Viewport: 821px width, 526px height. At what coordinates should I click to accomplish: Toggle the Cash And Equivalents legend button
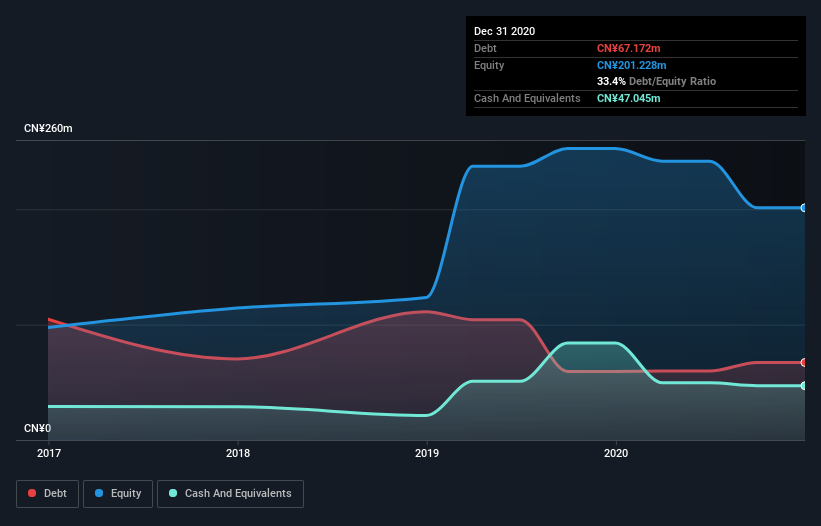(x=230, y=494)
